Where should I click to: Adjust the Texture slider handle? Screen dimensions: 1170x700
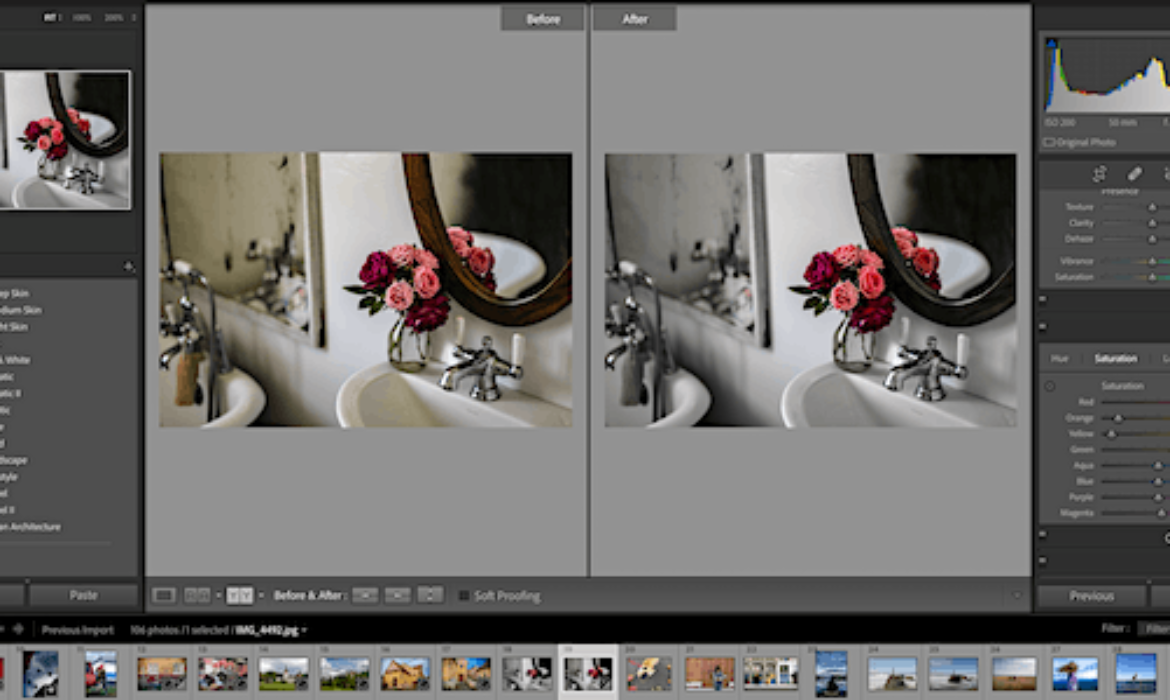click(x=1152, y=207)
